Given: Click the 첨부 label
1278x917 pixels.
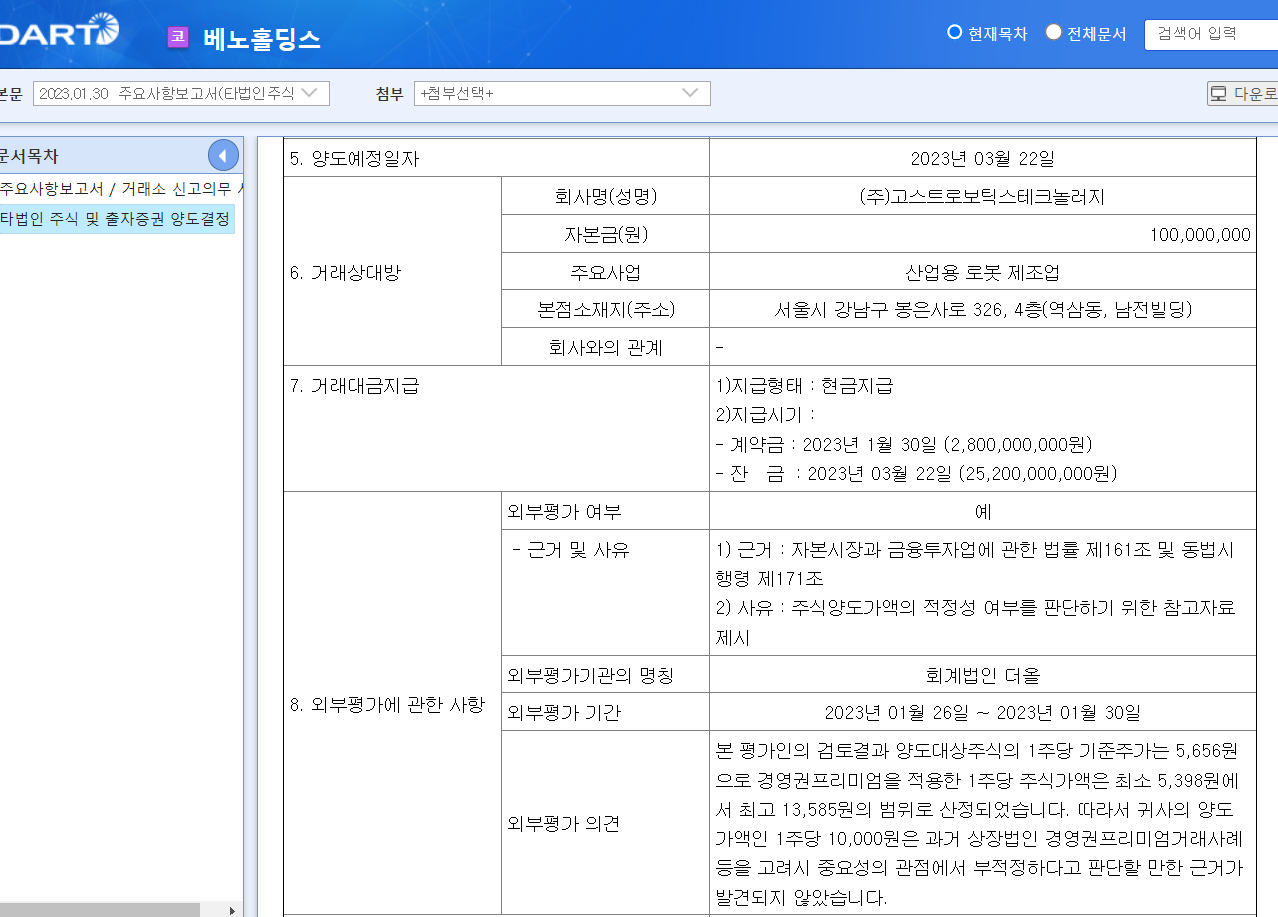Looking at the screenshot, I should pos(389,94).
